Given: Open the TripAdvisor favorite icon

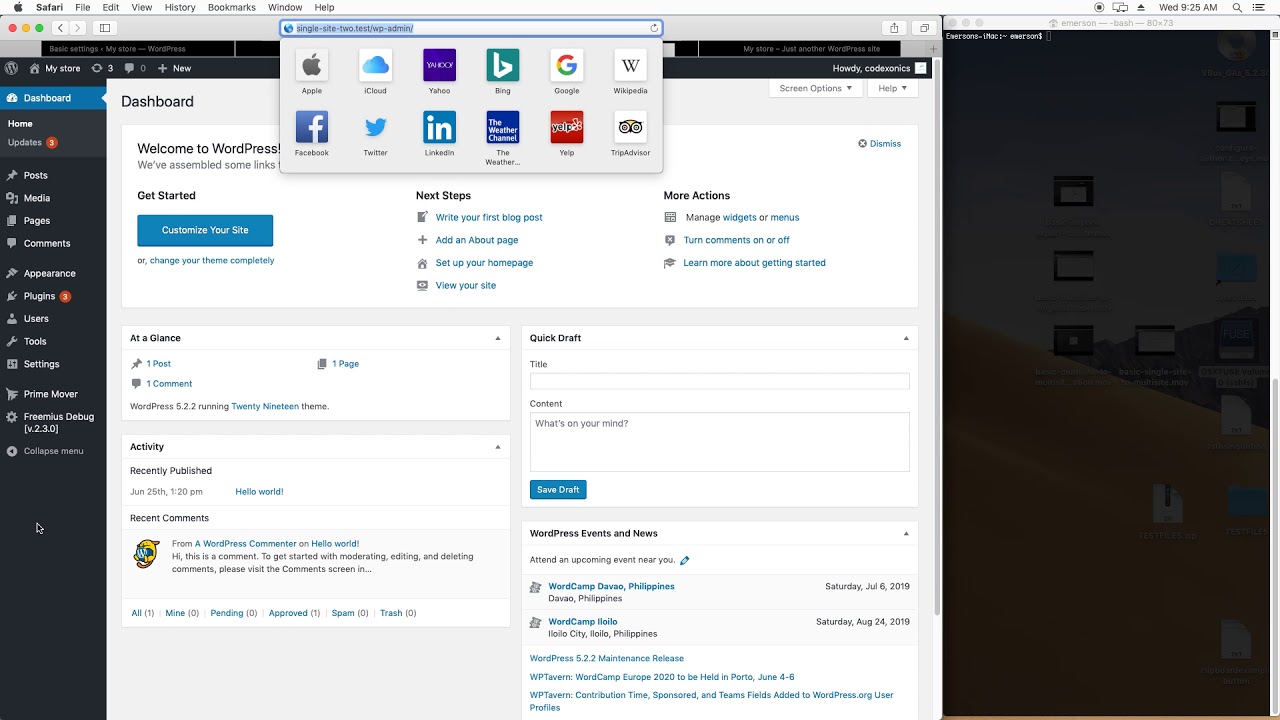Looking at the screenshot, I should (630, 127).
